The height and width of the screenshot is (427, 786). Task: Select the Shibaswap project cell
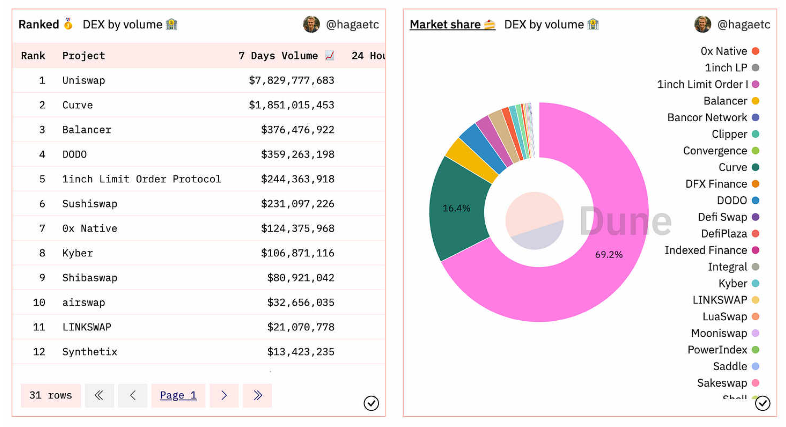point(90,278)
